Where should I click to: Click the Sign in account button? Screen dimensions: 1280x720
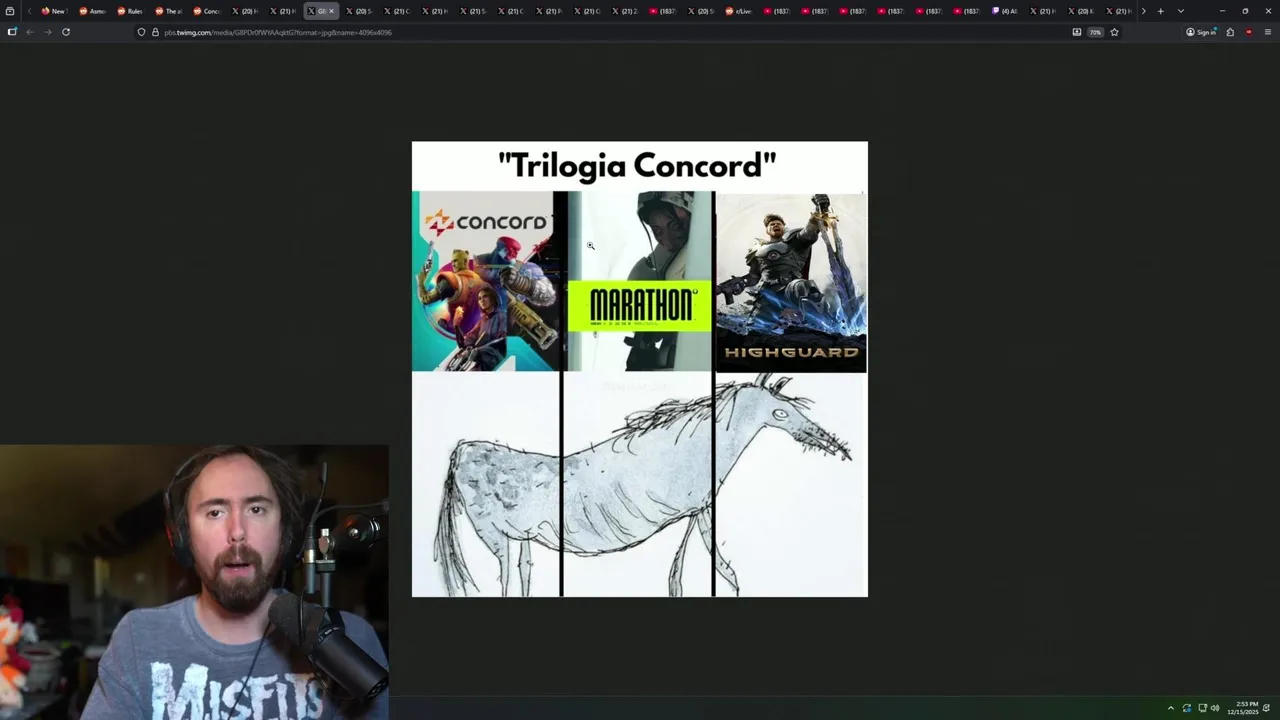1201,32
